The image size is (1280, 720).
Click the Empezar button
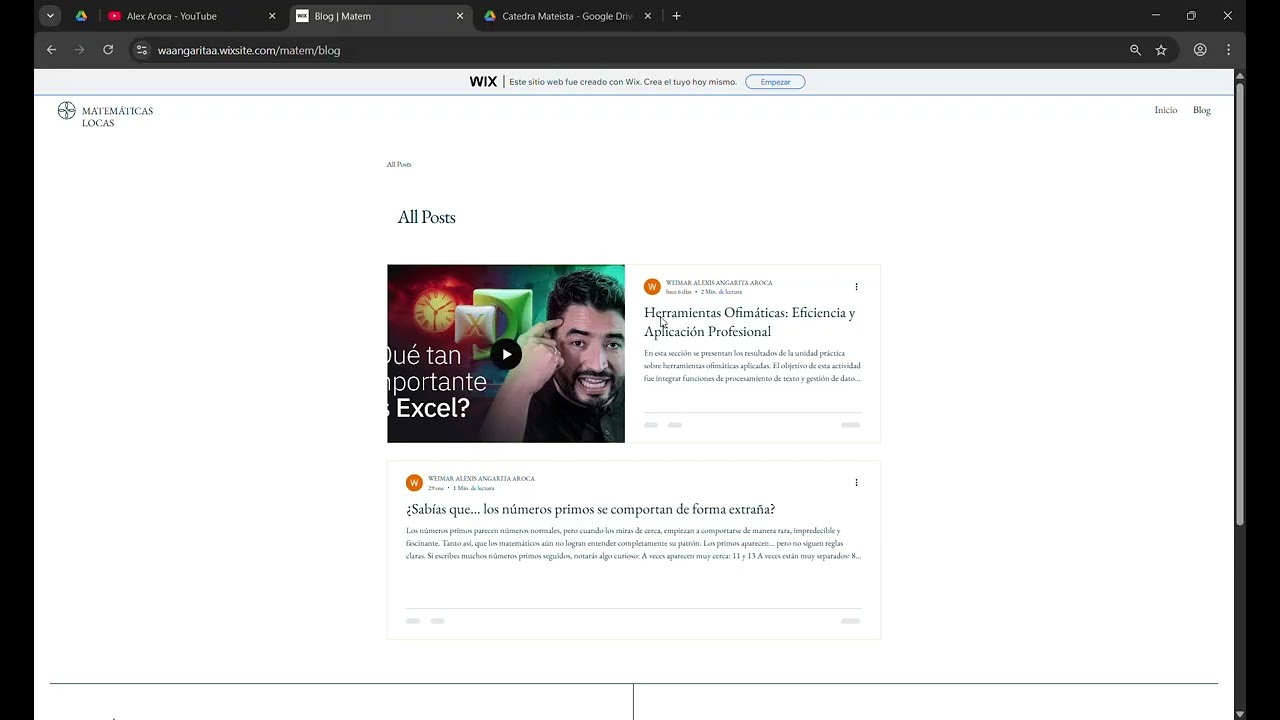[x=775, y=82]
